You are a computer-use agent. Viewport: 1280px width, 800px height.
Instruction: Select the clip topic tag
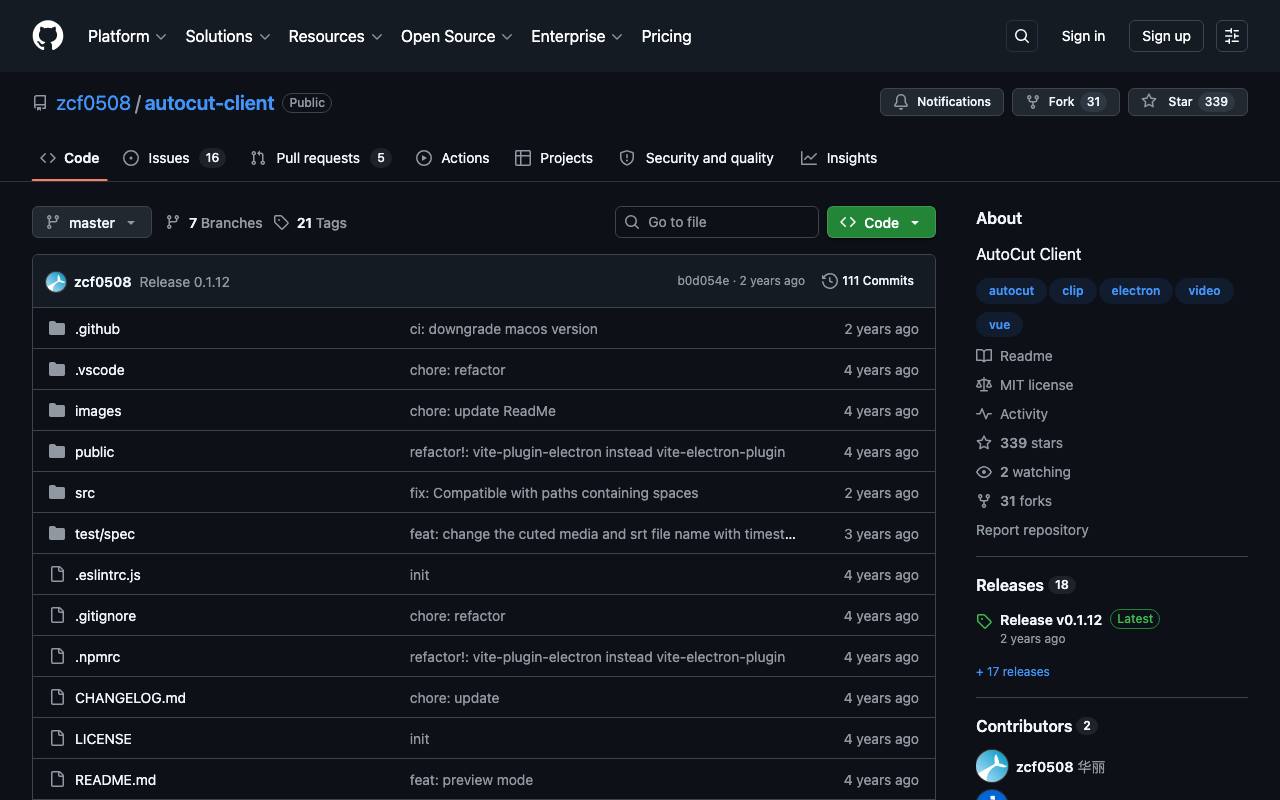click(1073, 291)
